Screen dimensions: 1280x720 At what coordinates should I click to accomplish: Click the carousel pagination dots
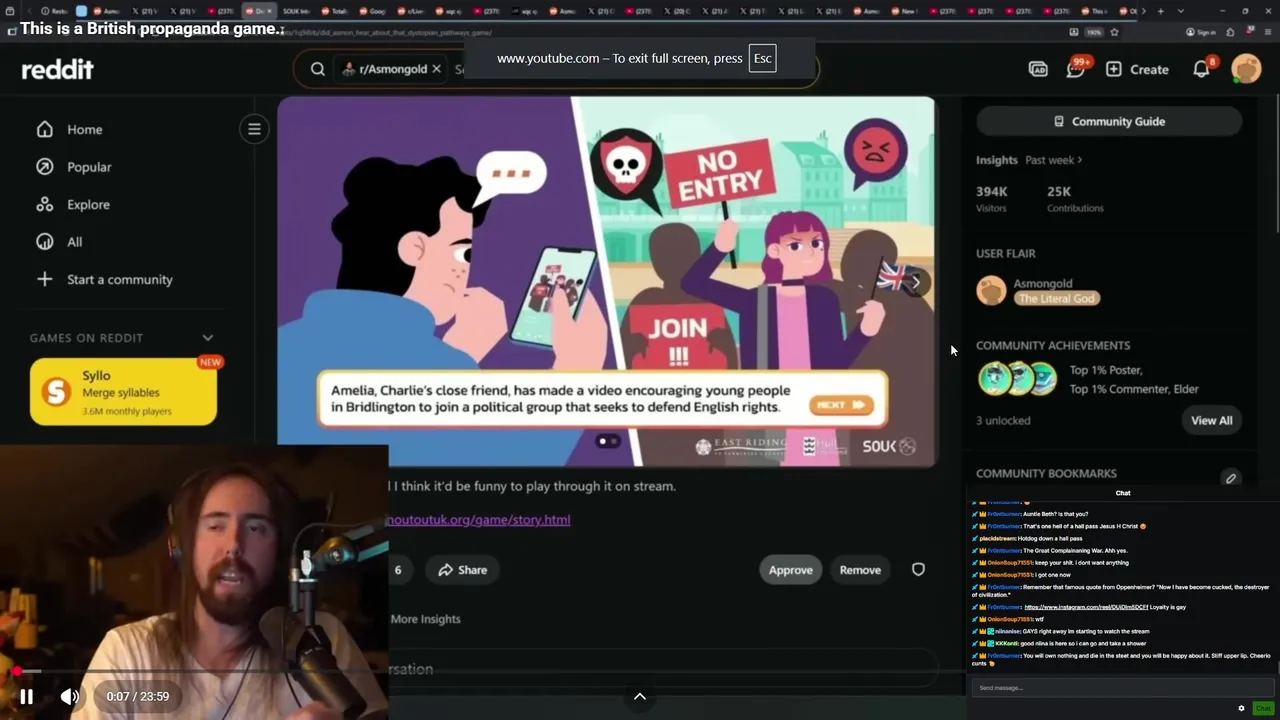coord(607,441)
